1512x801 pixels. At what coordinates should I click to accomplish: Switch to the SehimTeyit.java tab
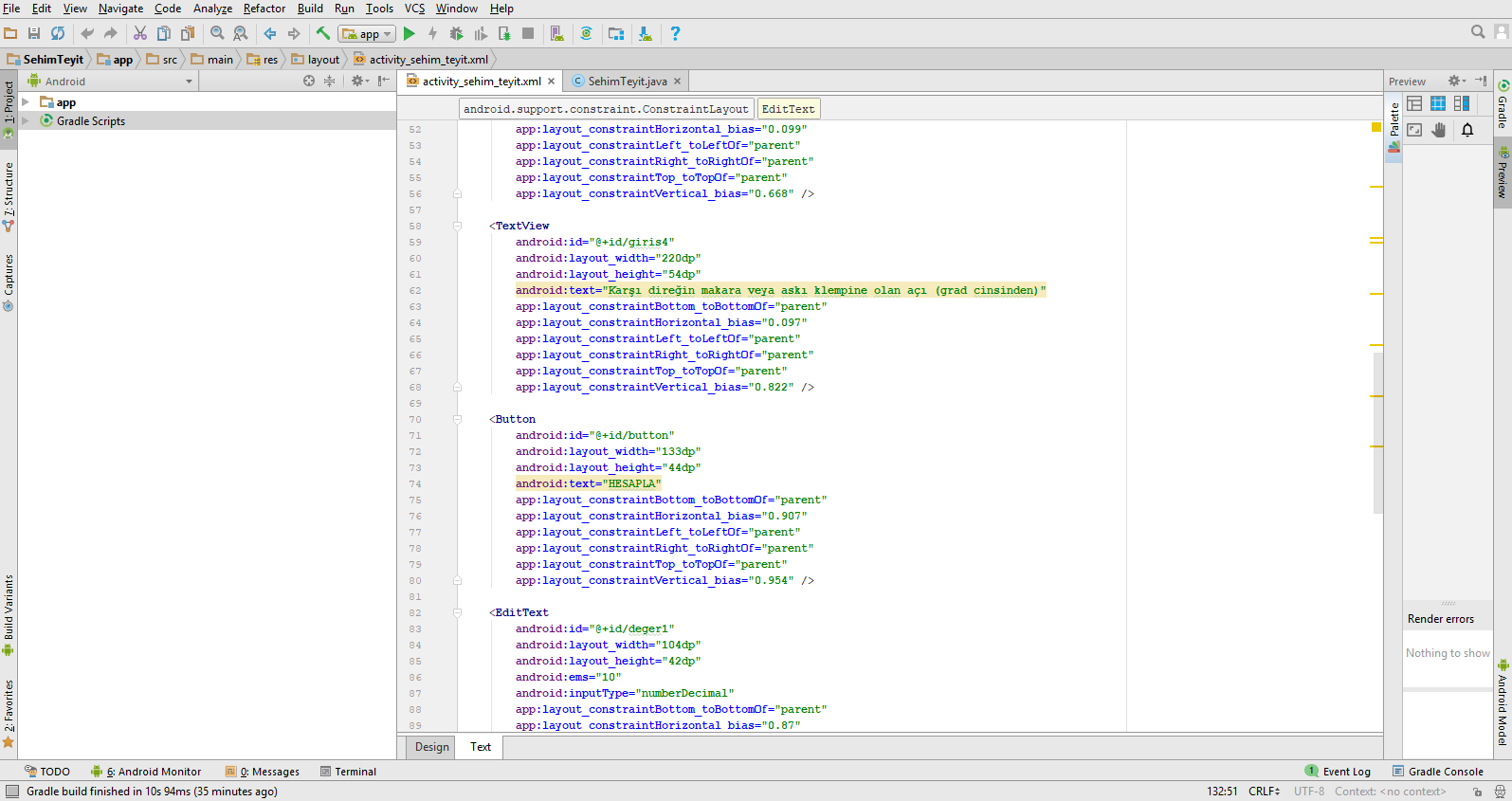pyautogui.click(x=627, y=82)
